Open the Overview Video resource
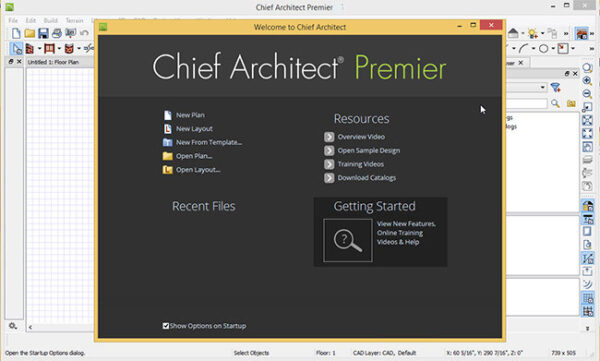The image size is (600, 361). pyautogui.click(x=361, y=137)
